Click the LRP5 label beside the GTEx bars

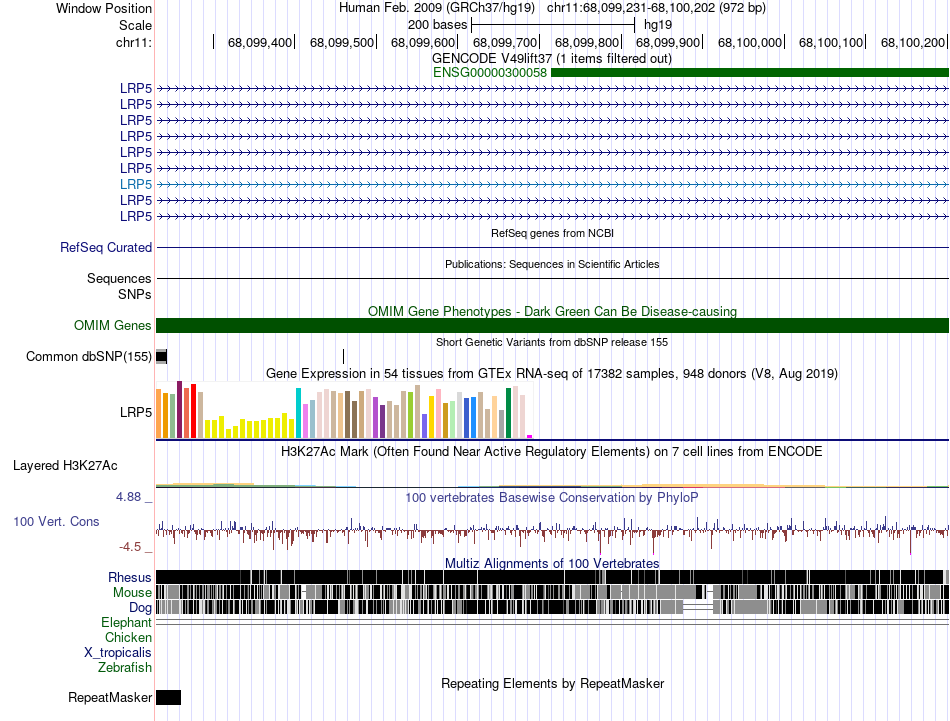[x=136, y=413]
